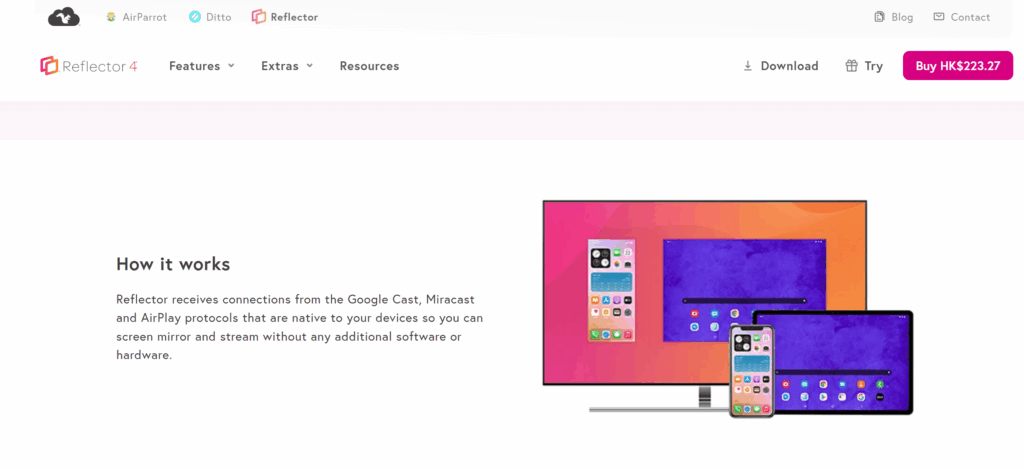Open the Features menu

tap(194, 66)
